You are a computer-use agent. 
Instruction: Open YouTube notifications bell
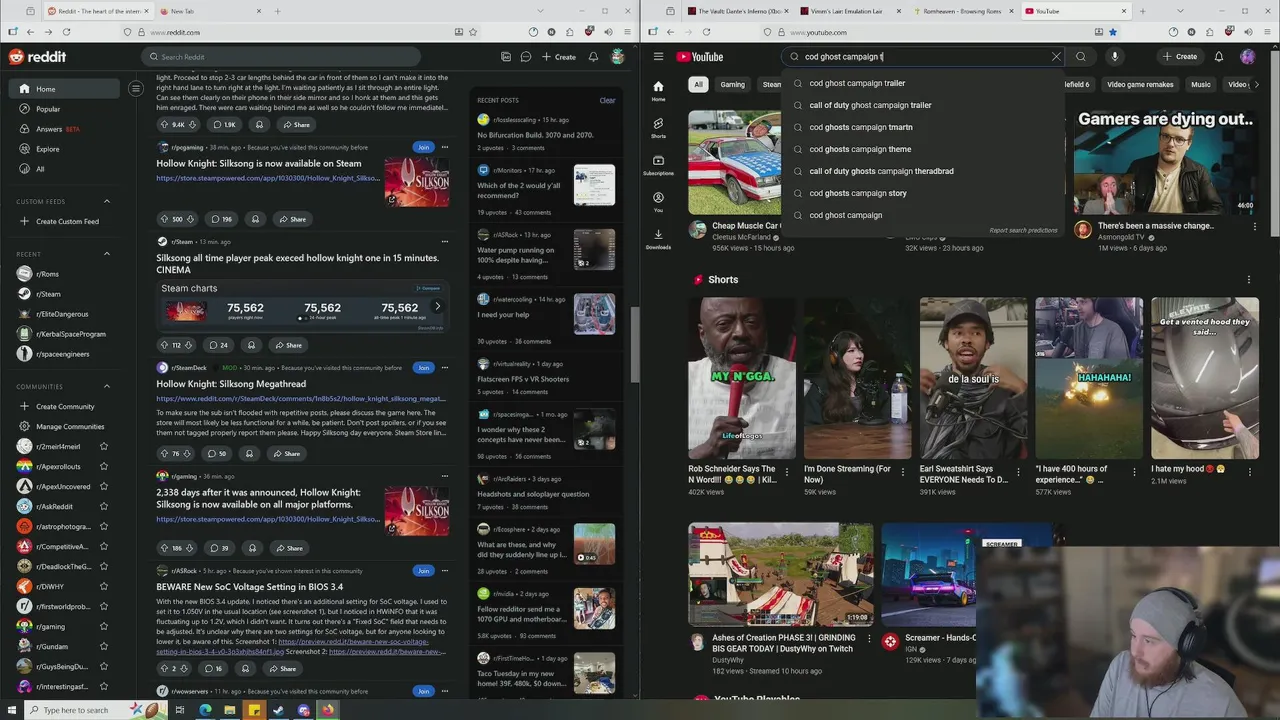click(1218, 57)
